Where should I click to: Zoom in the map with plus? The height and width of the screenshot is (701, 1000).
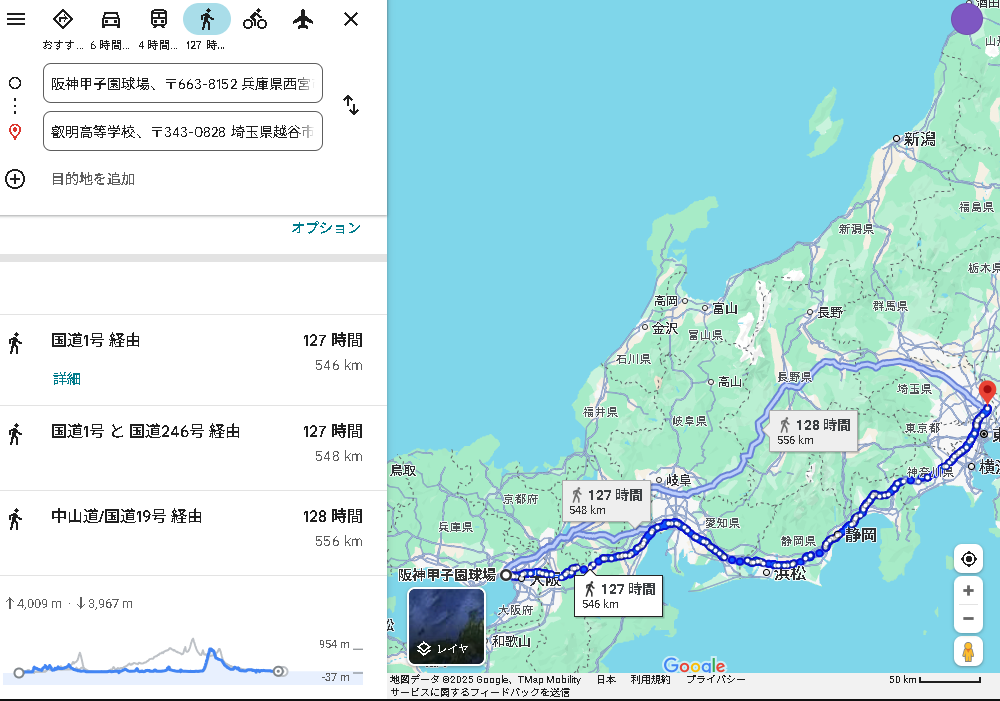968,591
